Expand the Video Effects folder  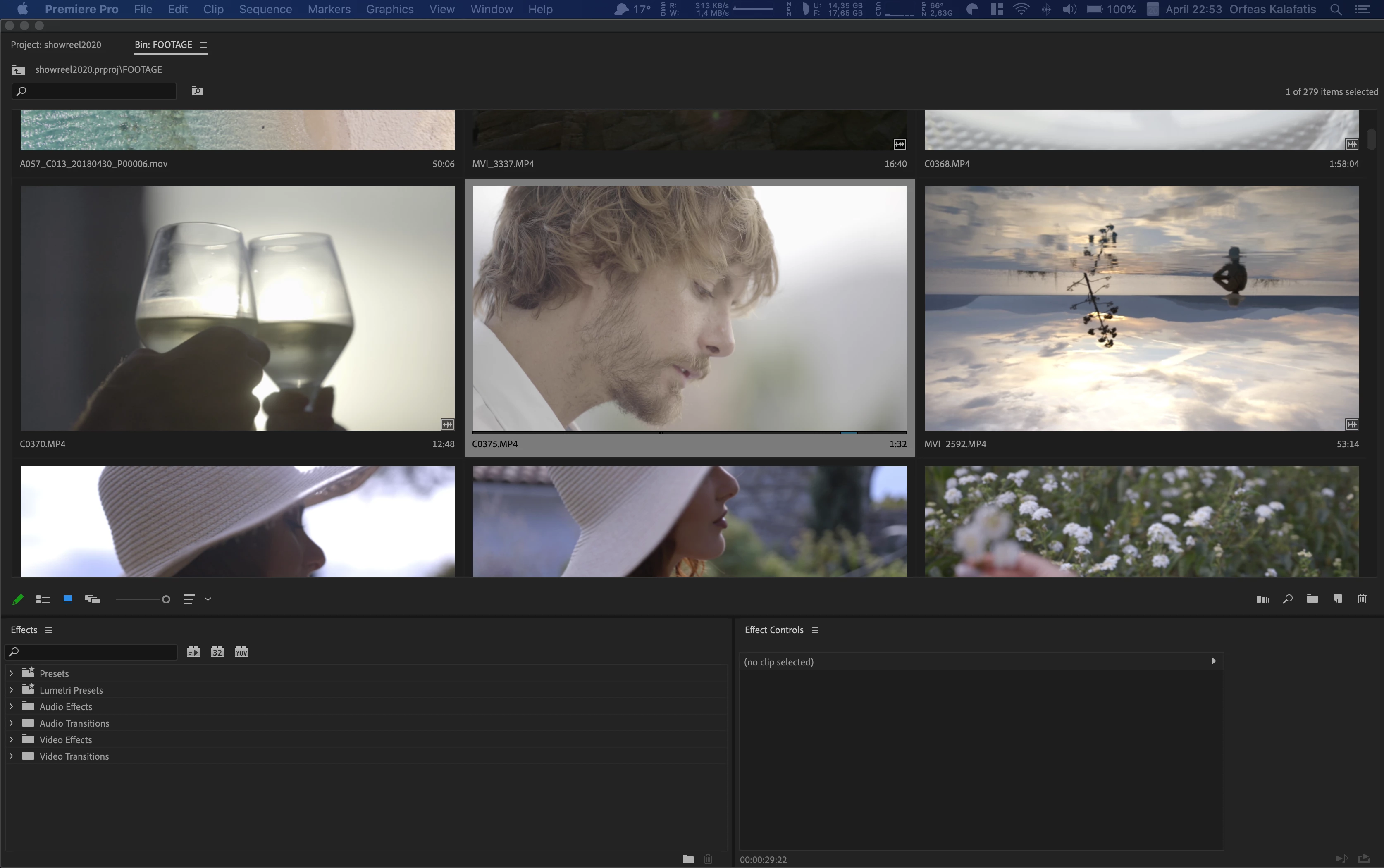12,739
